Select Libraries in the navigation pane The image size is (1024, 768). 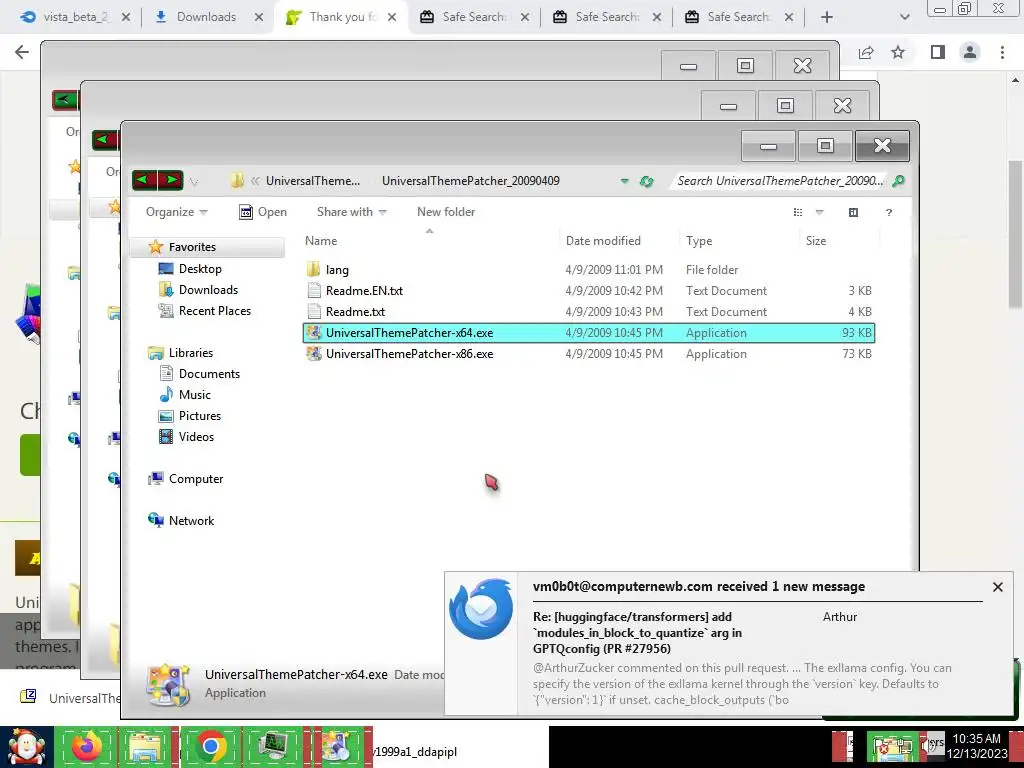coord(191,353)
